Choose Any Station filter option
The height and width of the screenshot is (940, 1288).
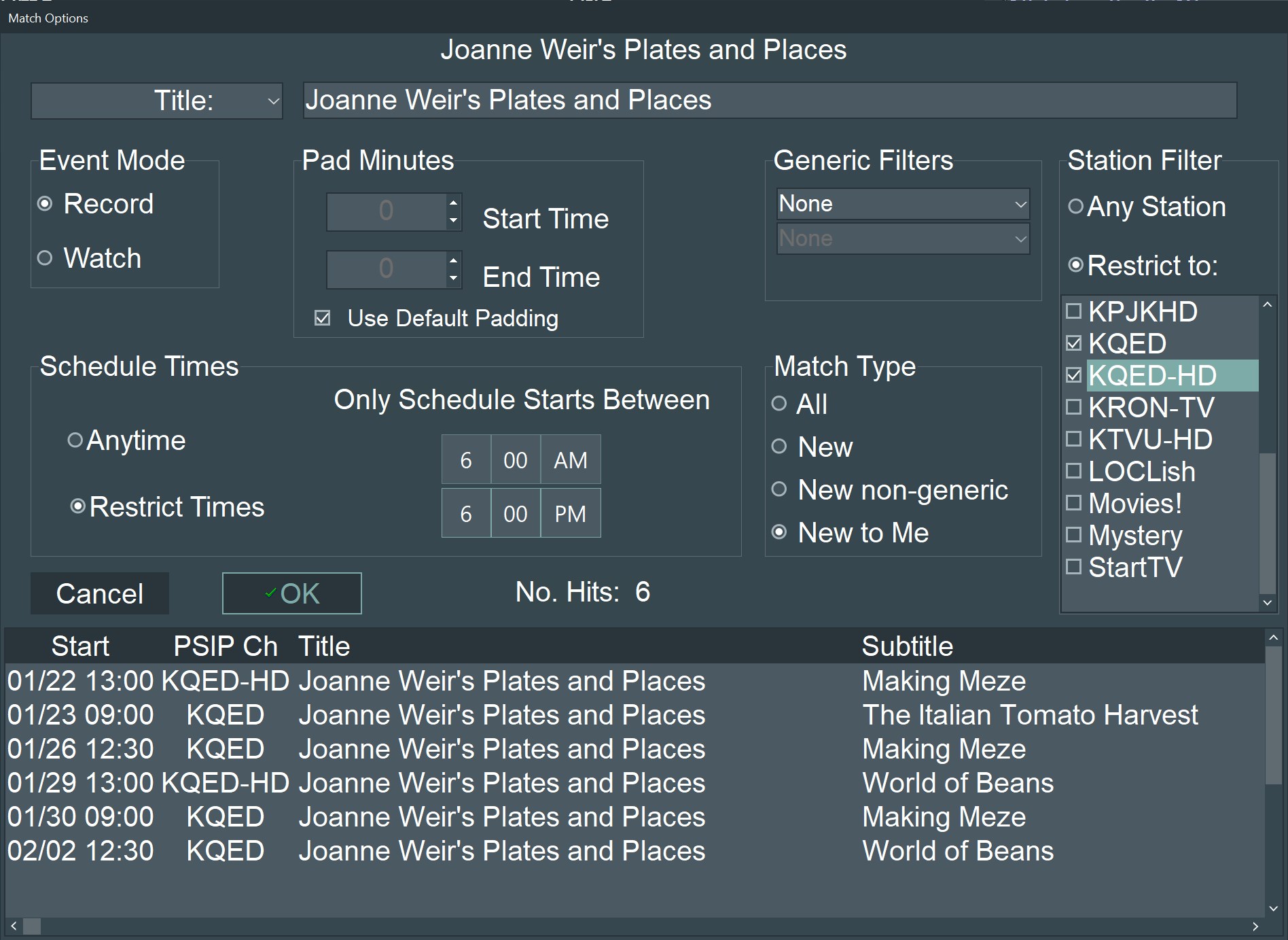[x=1075, y=206]
